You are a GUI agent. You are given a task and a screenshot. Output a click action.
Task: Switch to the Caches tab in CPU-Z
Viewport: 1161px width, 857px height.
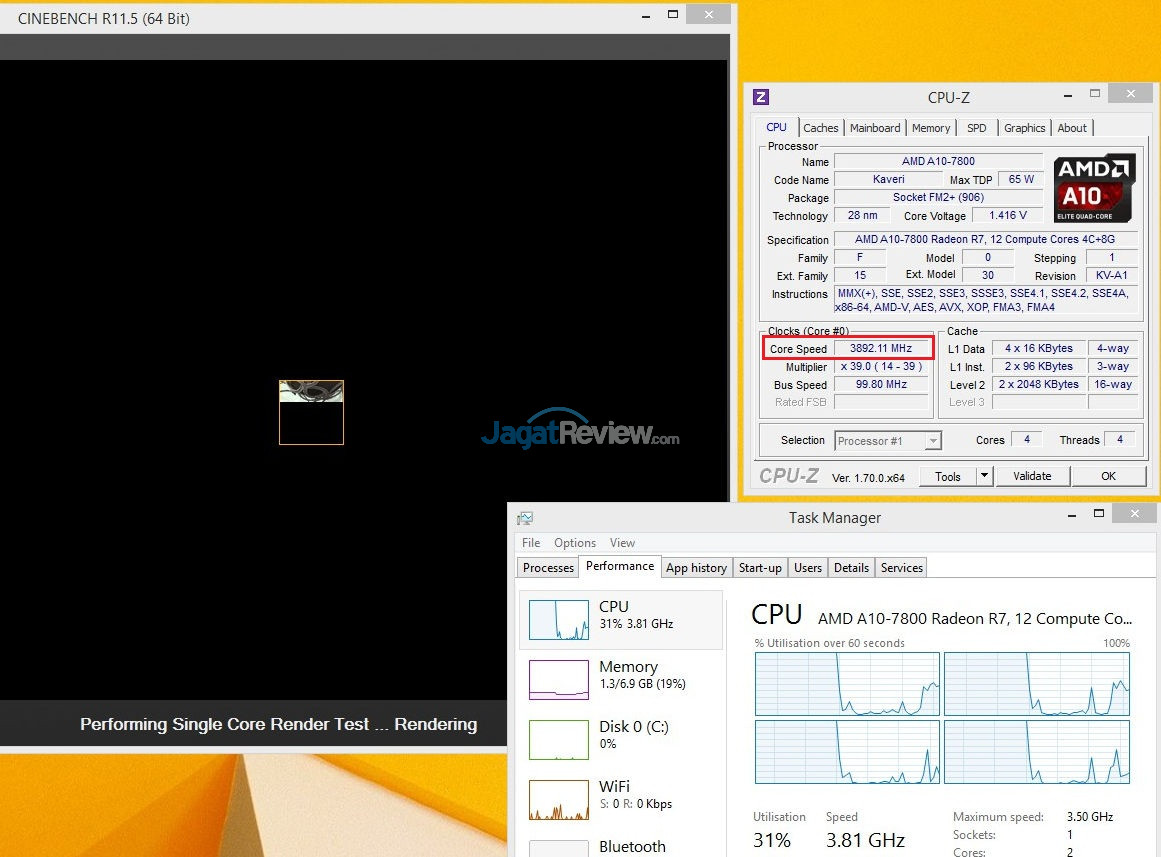pyautogui.click(x=821, y=128)
